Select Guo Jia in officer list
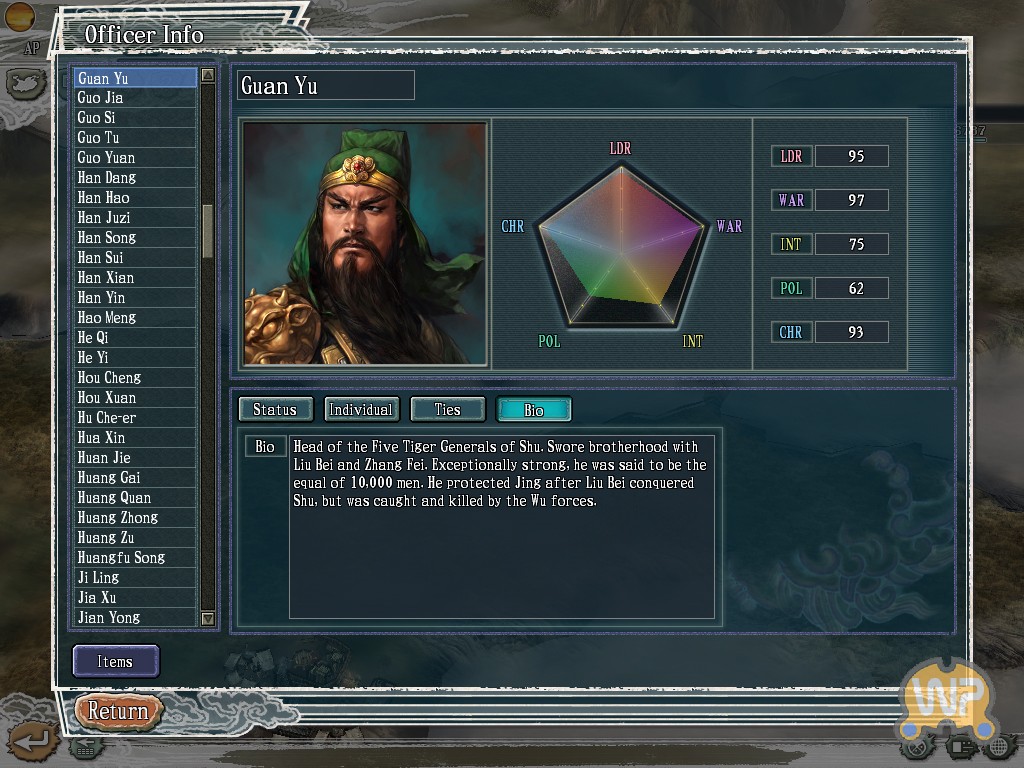1024x768 pixels. 135,98
